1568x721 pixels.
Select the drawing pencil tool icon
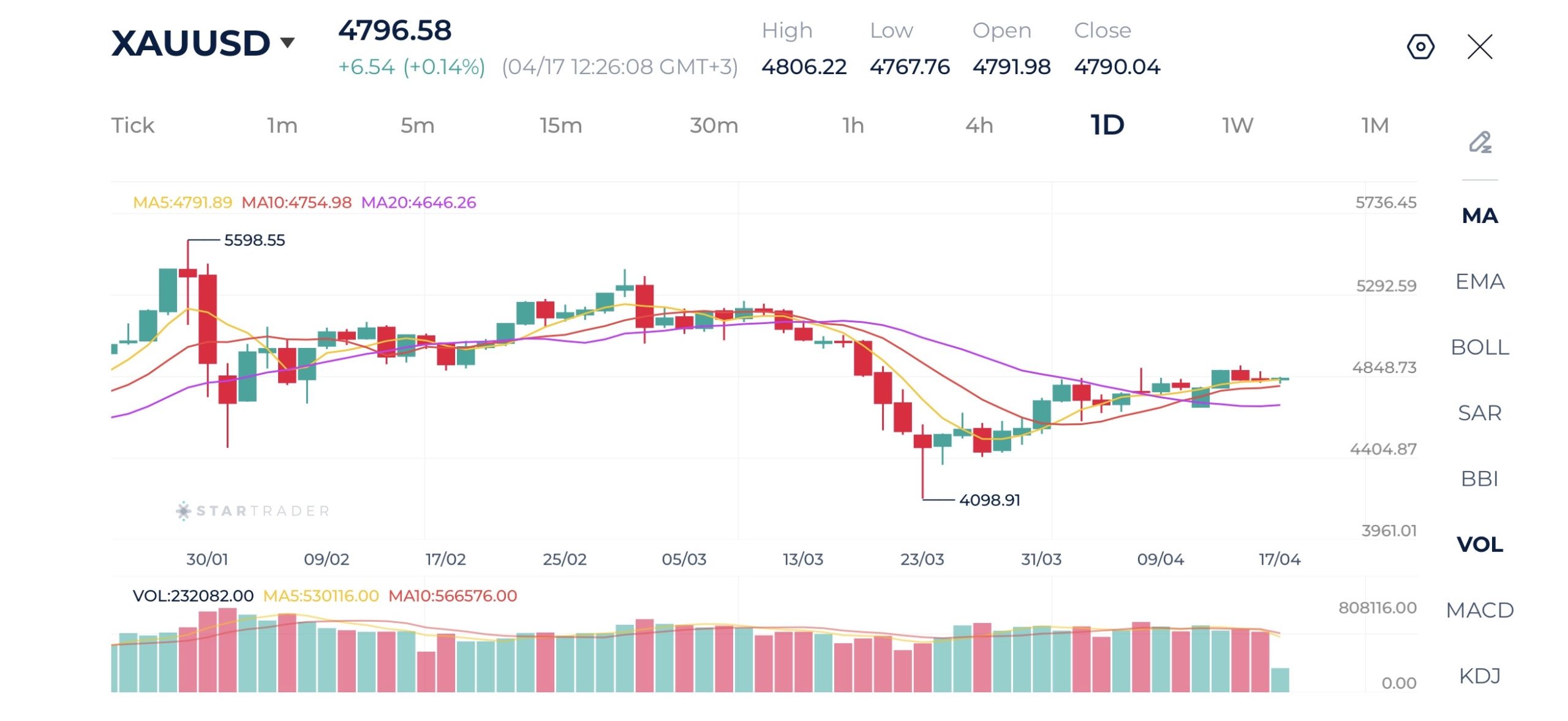(x=1480, y=142)
